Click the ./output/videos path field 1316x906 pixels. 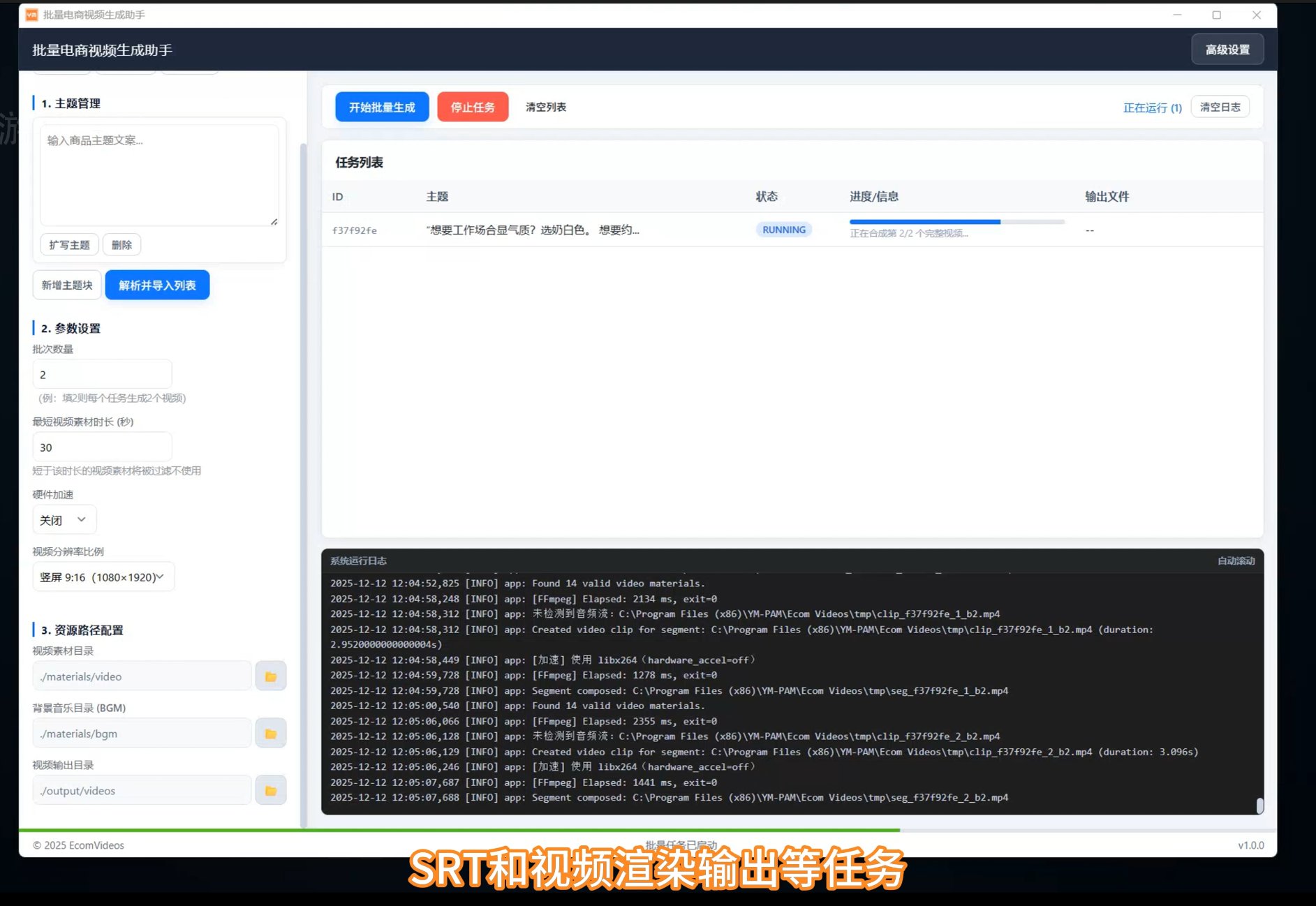point(142,791)
